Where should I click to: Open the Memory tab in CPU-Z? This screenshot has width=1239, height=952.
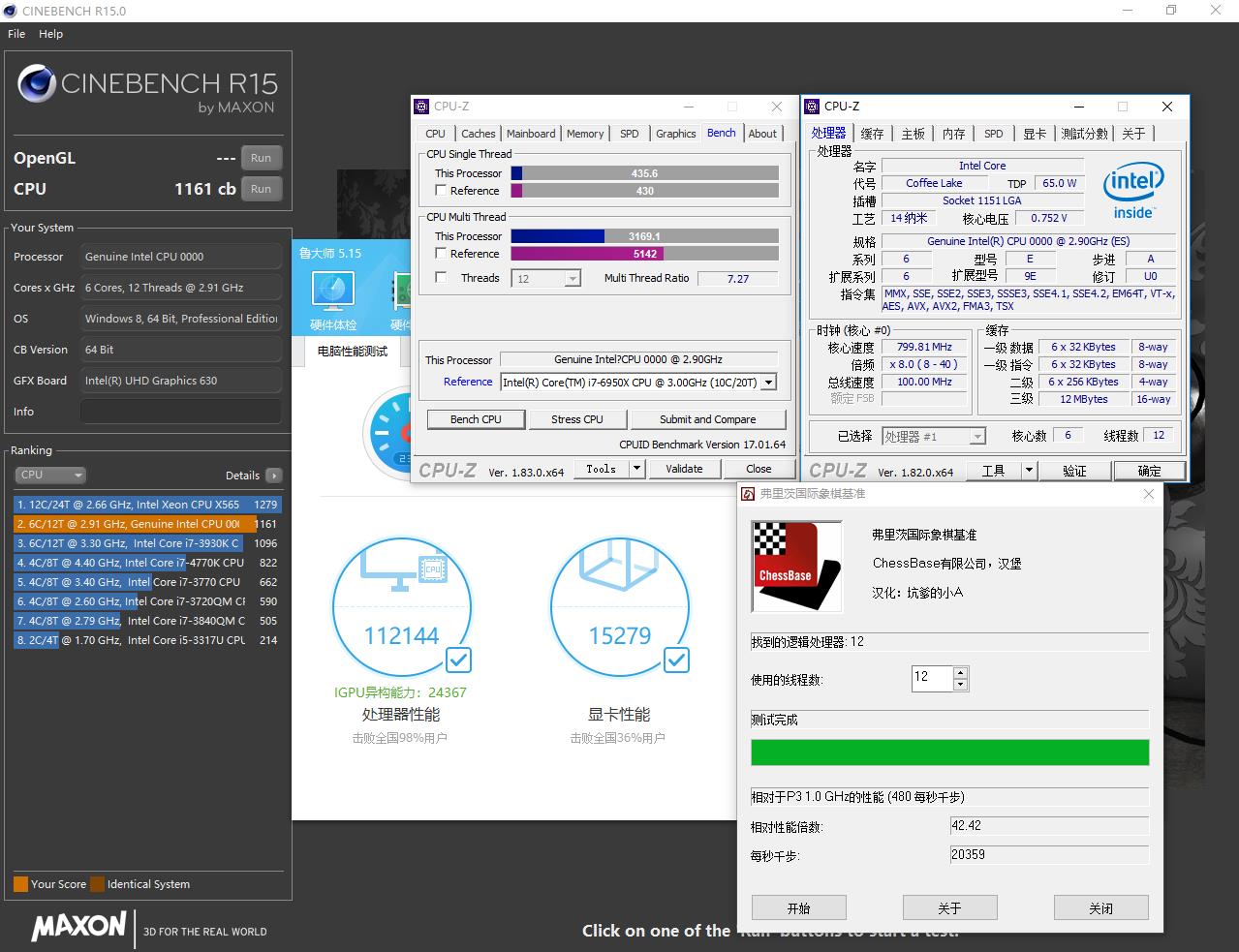pyautogui.click(x=585, y=134)
